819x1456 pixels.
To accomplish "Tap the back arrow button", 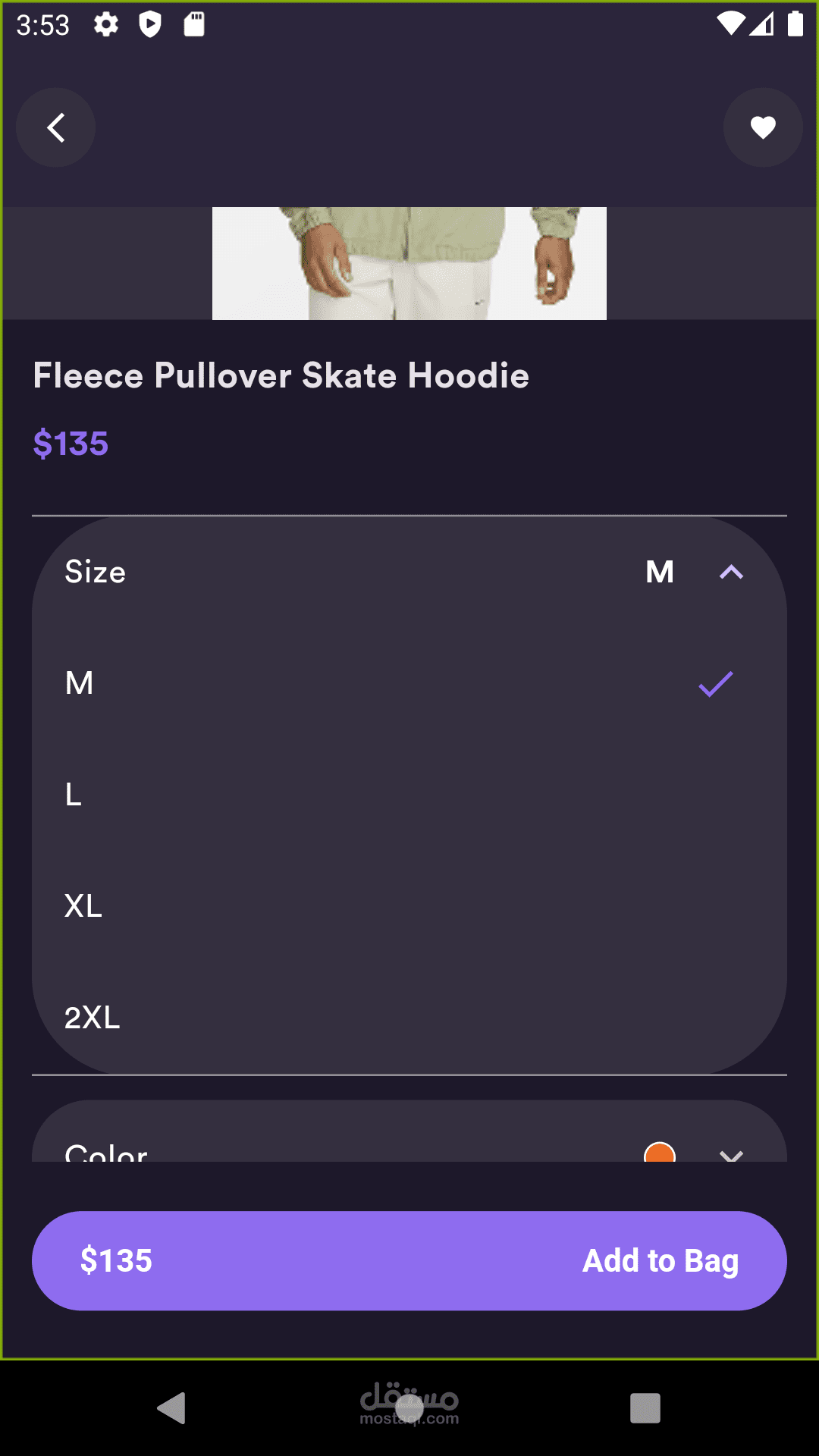I will click(55, 127).
